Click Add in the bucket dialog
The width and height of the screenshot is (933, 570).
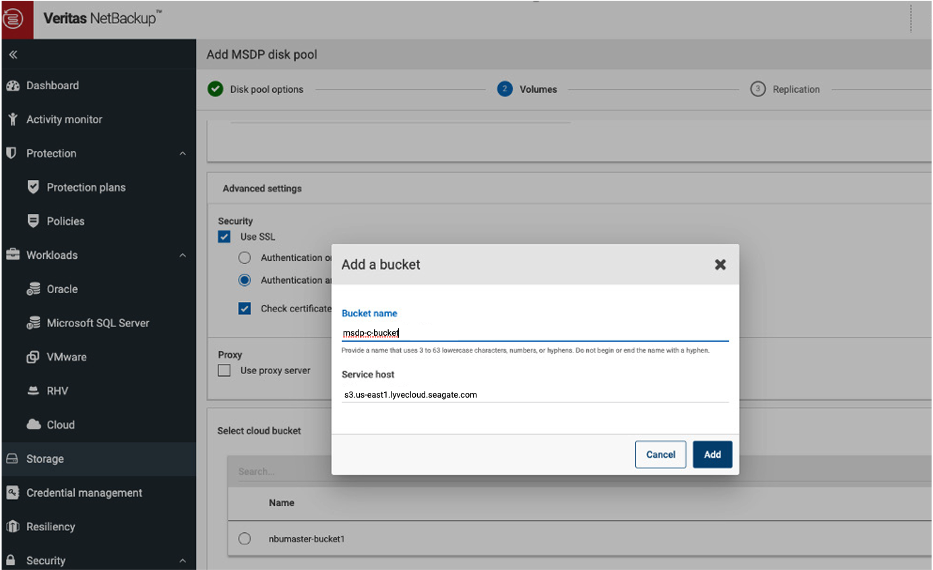pos(712,455)
